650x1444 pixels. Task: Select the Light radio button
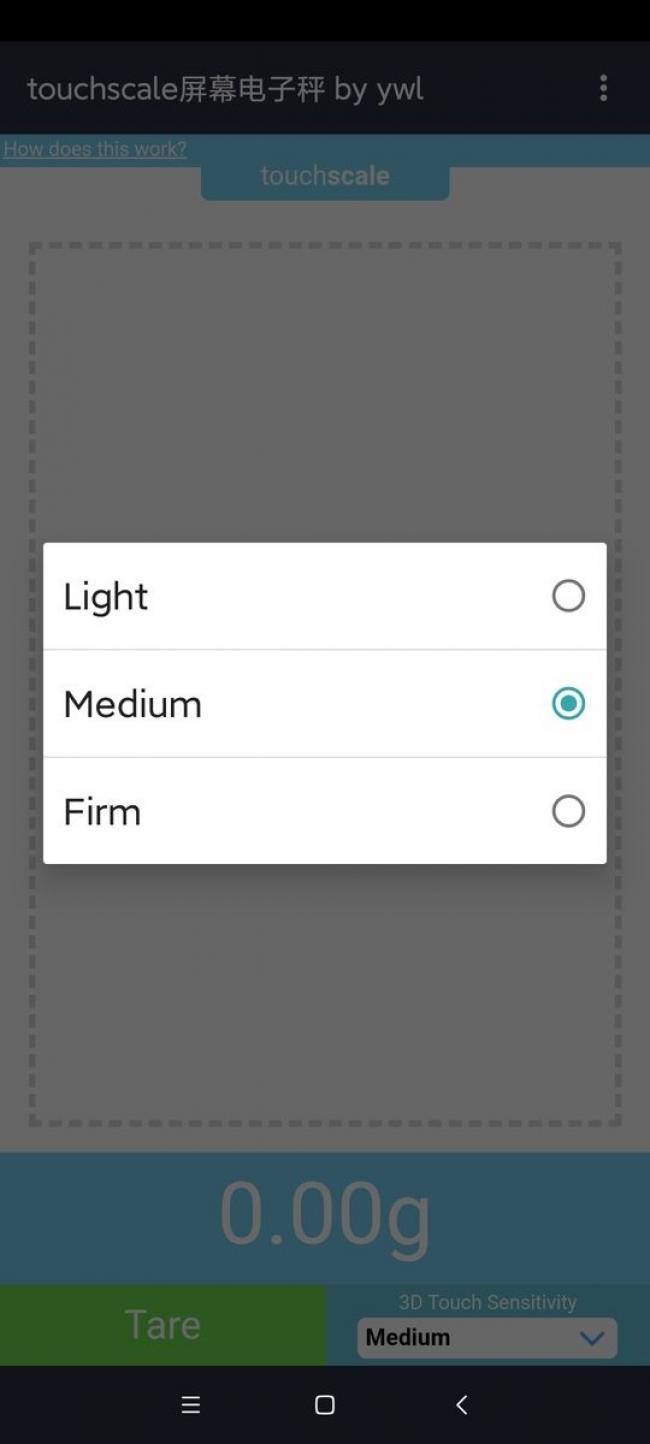click(568, 596)
